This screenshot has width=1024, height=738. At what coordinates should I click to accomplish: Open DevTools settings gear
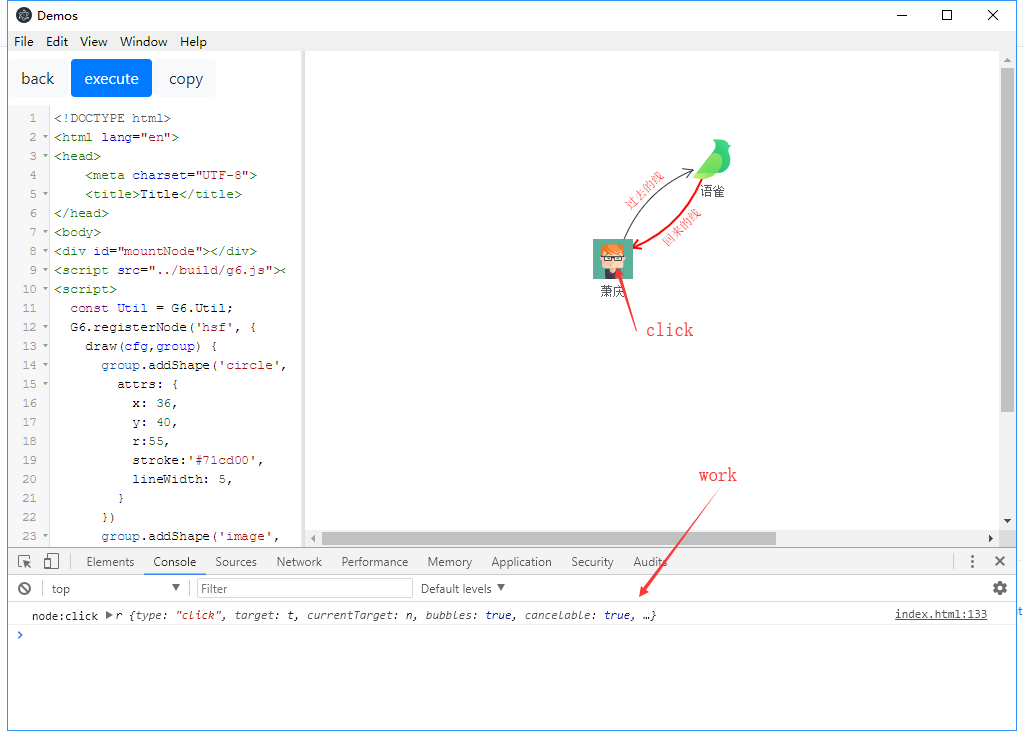click(x=1000, y=588)
